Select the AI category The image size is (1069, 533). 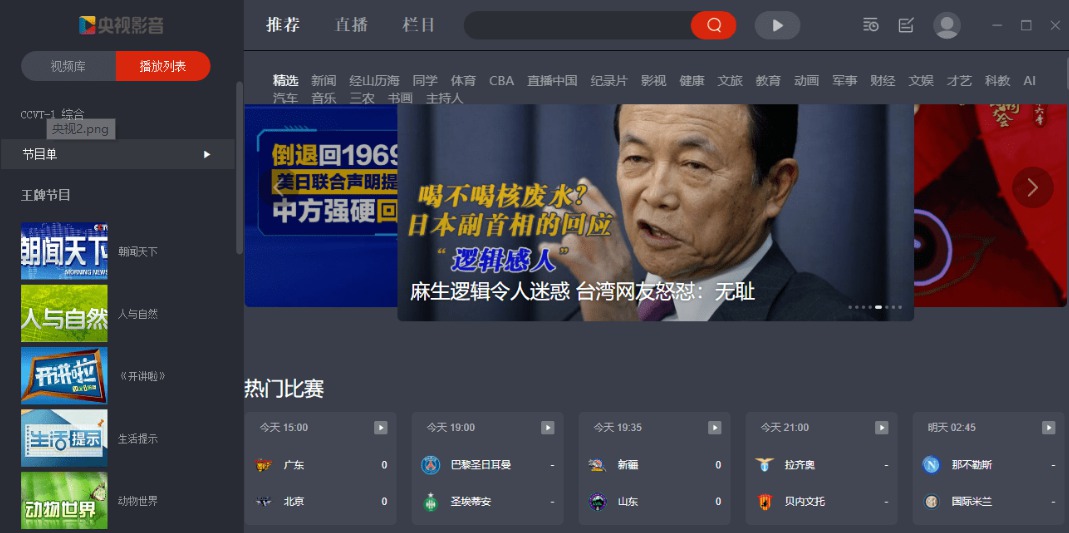coord(1029,80)
